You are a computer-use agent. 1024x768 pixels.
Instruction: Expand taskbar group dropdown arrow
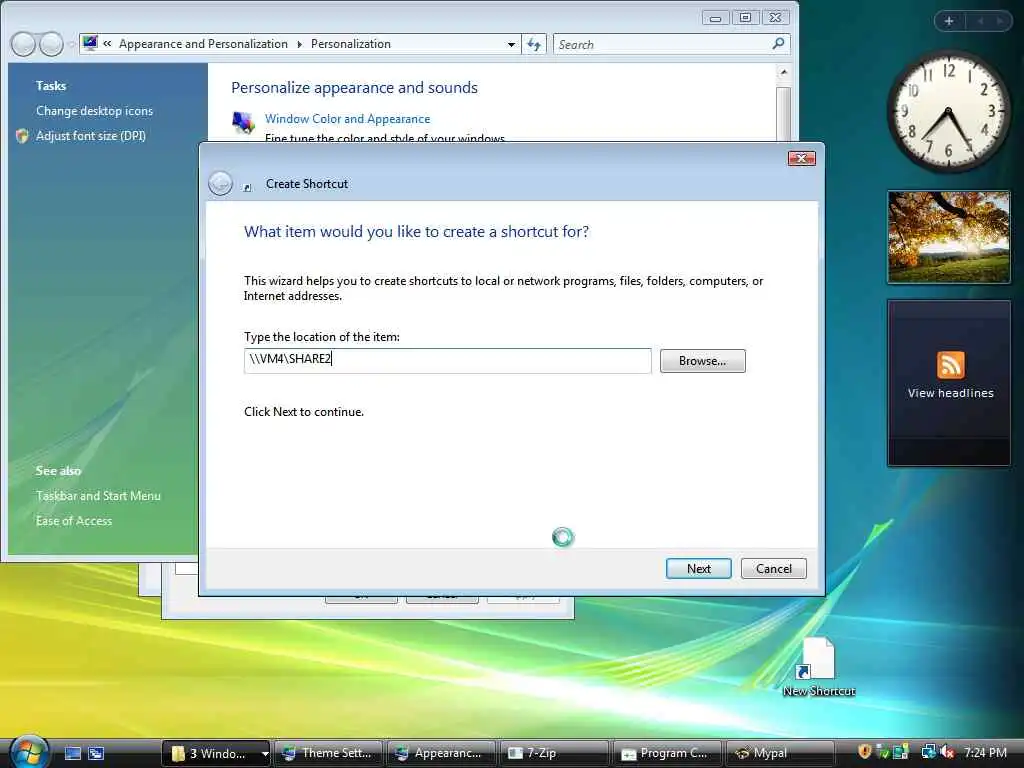[x=264, y=753]
